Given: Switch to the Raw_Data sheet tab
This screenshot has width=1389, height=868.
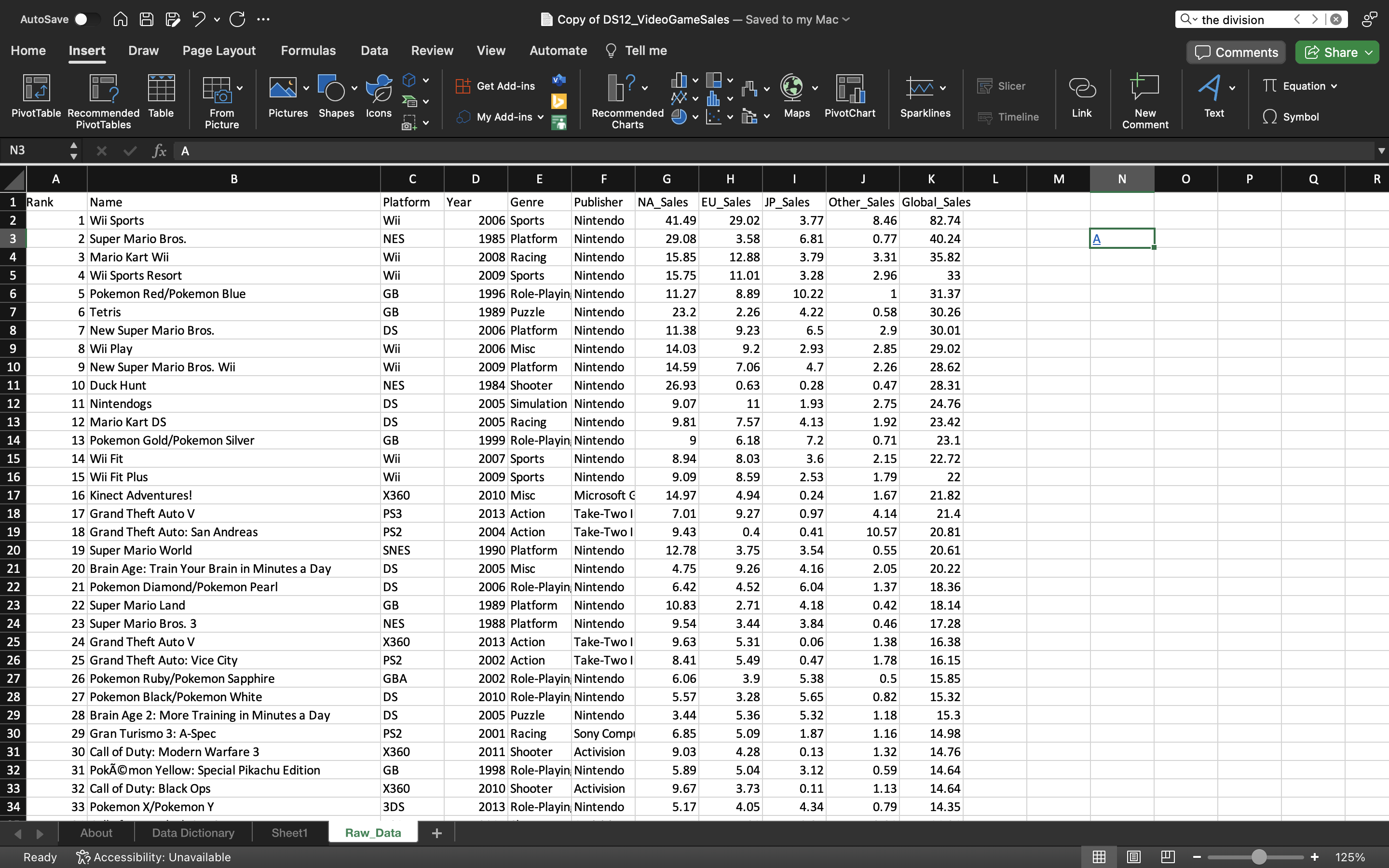Looking at the screenshot, I should 373,832.
